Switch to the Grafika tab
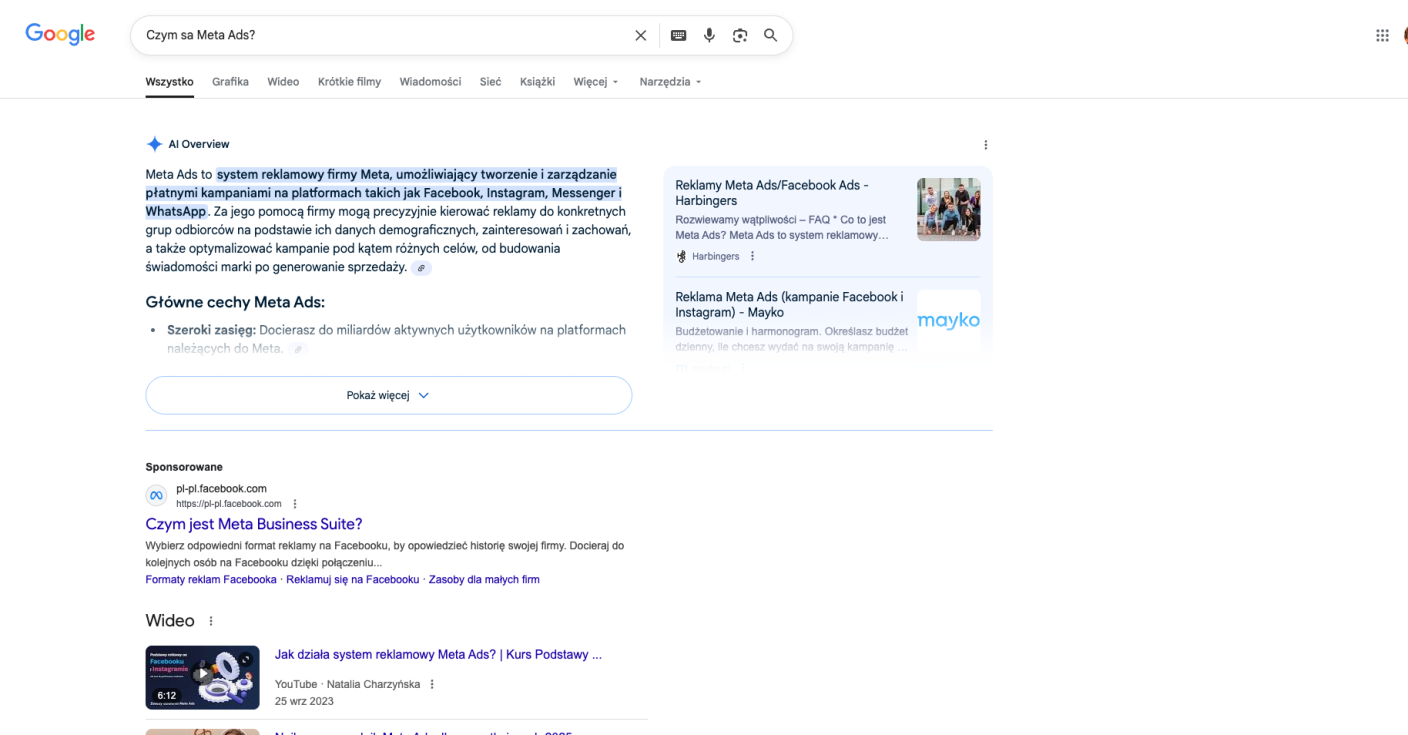The height and width of the screenshot is (735, 1408). click(230, 82)
